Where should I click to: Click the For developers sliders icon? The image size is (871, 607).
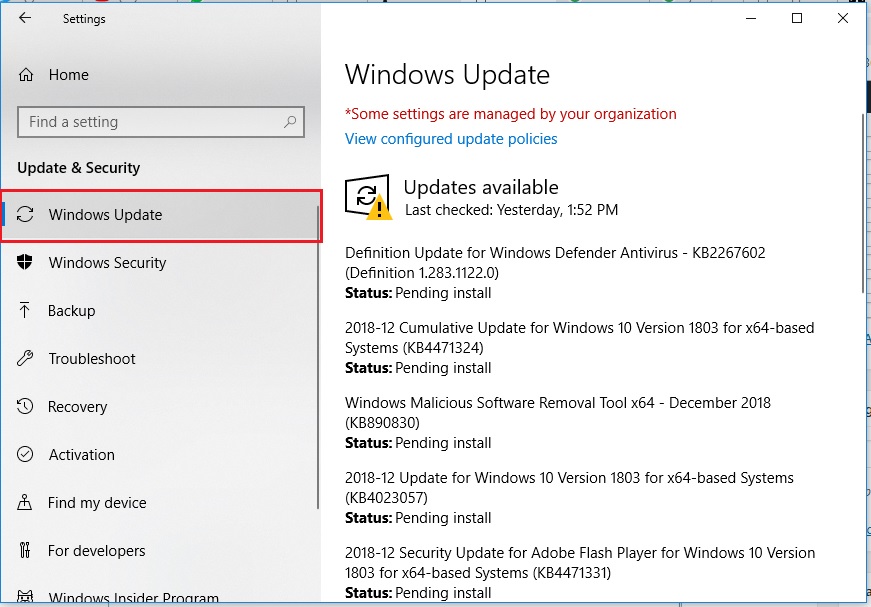(x=27, y=551)
